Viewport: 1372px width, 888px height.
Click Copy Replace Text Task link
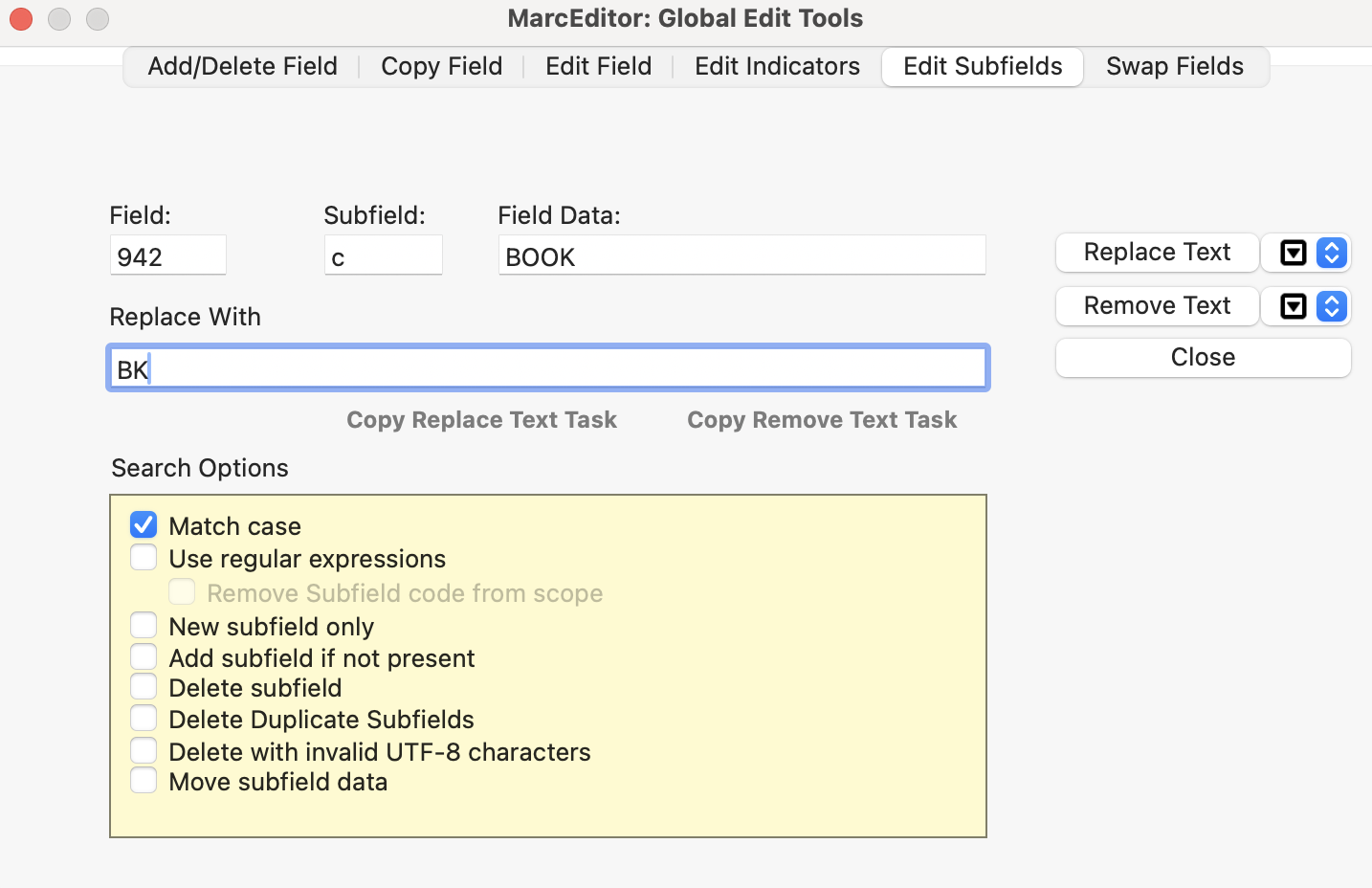[x=481, y=420]
